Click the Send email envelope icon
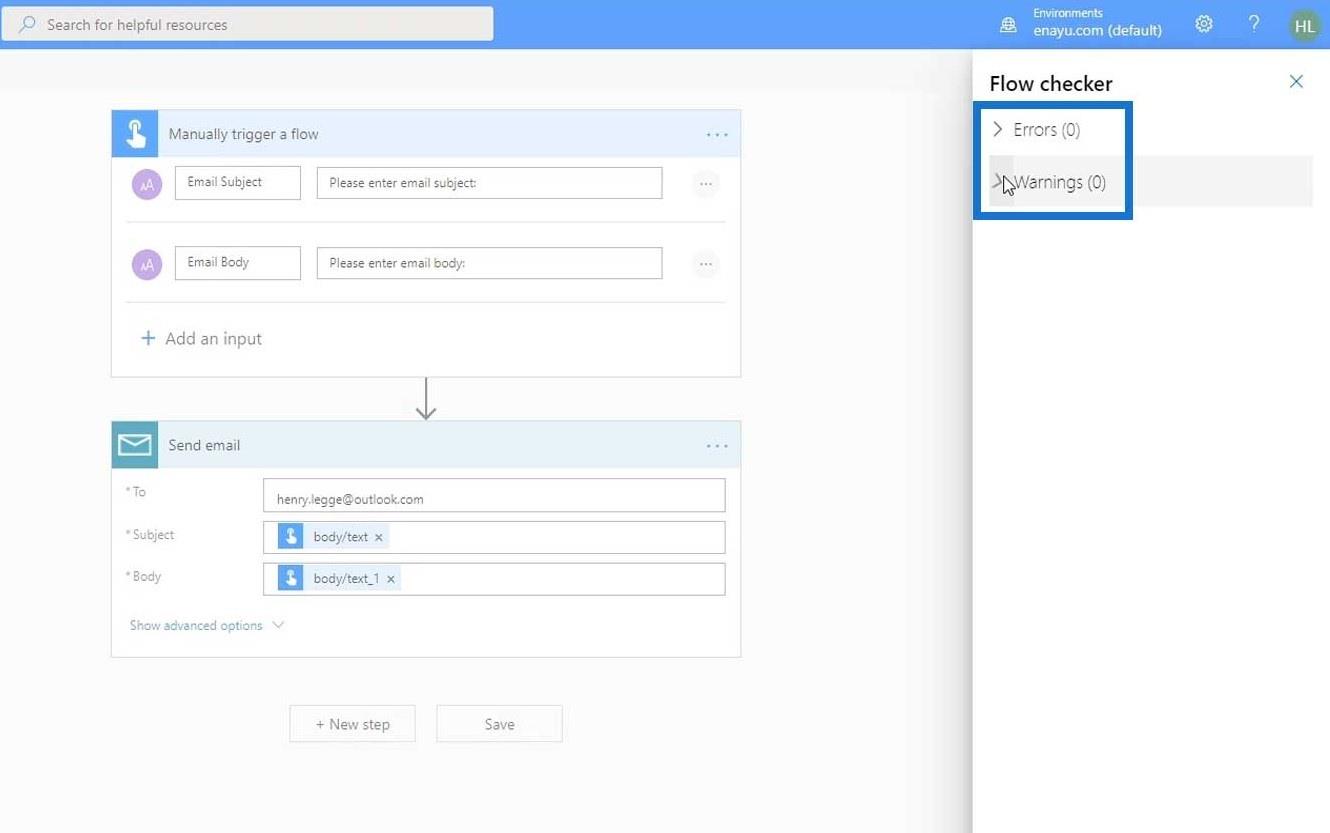This screenshot has height=833, width=1330. (x=135, y=445)
